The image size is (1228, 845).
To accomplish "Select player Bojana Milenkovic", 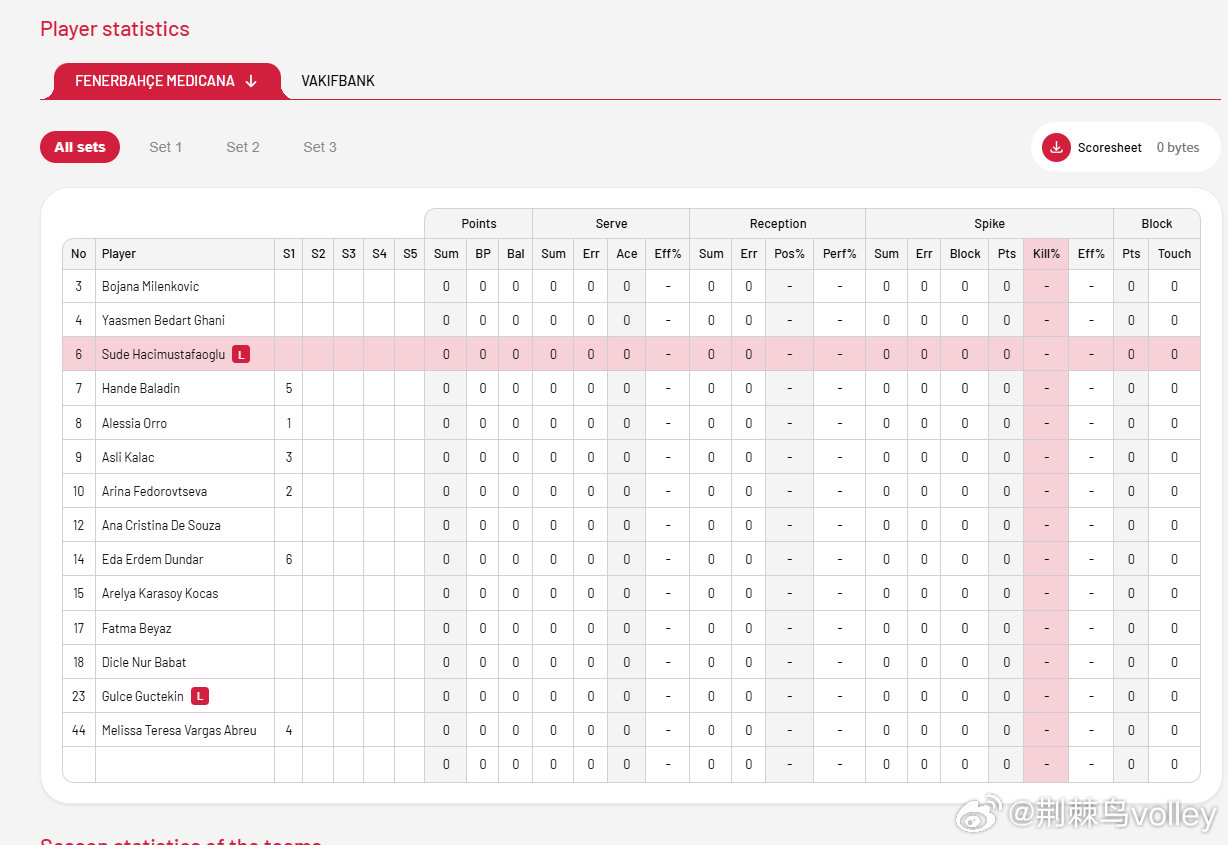I will pos(150,286).
